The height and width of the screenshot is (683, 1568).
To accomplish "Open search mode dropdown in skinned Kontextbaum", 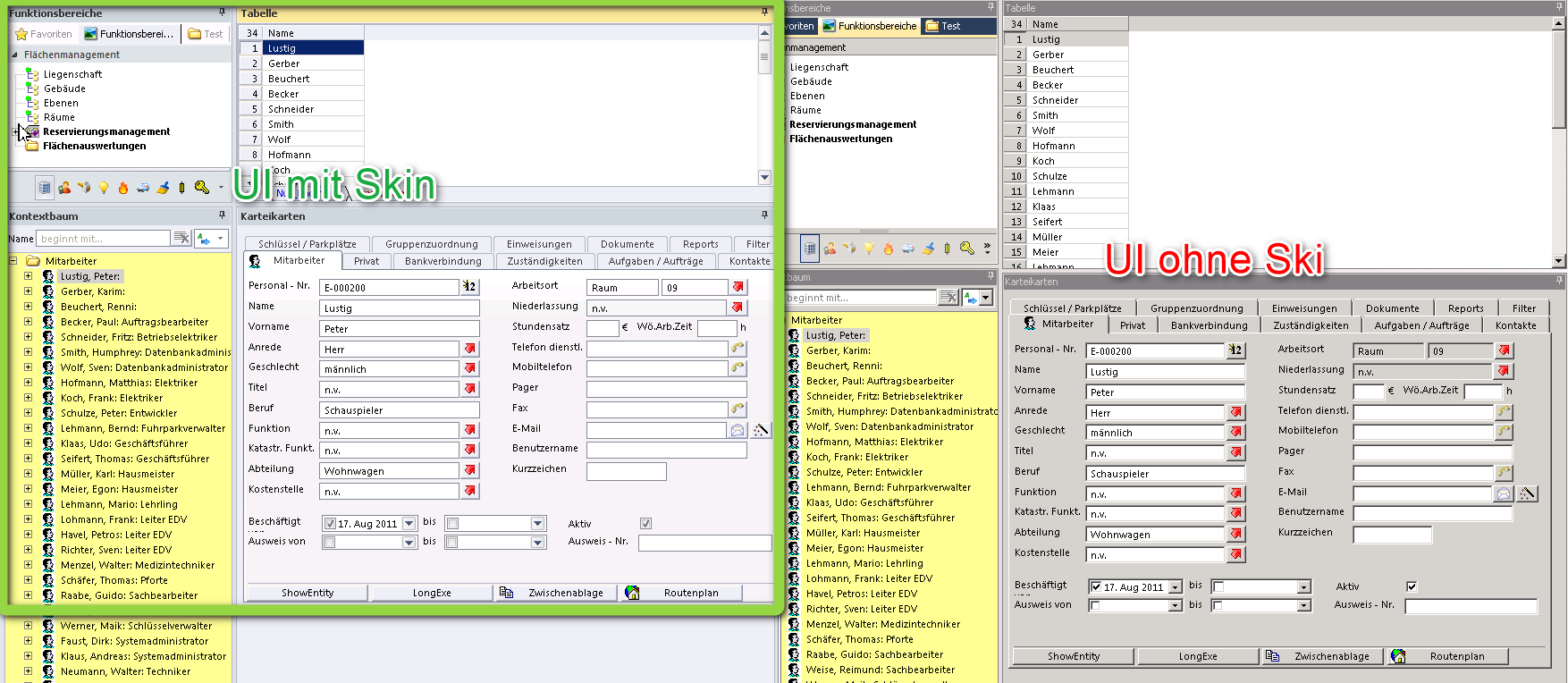I will tap(221, 238).
